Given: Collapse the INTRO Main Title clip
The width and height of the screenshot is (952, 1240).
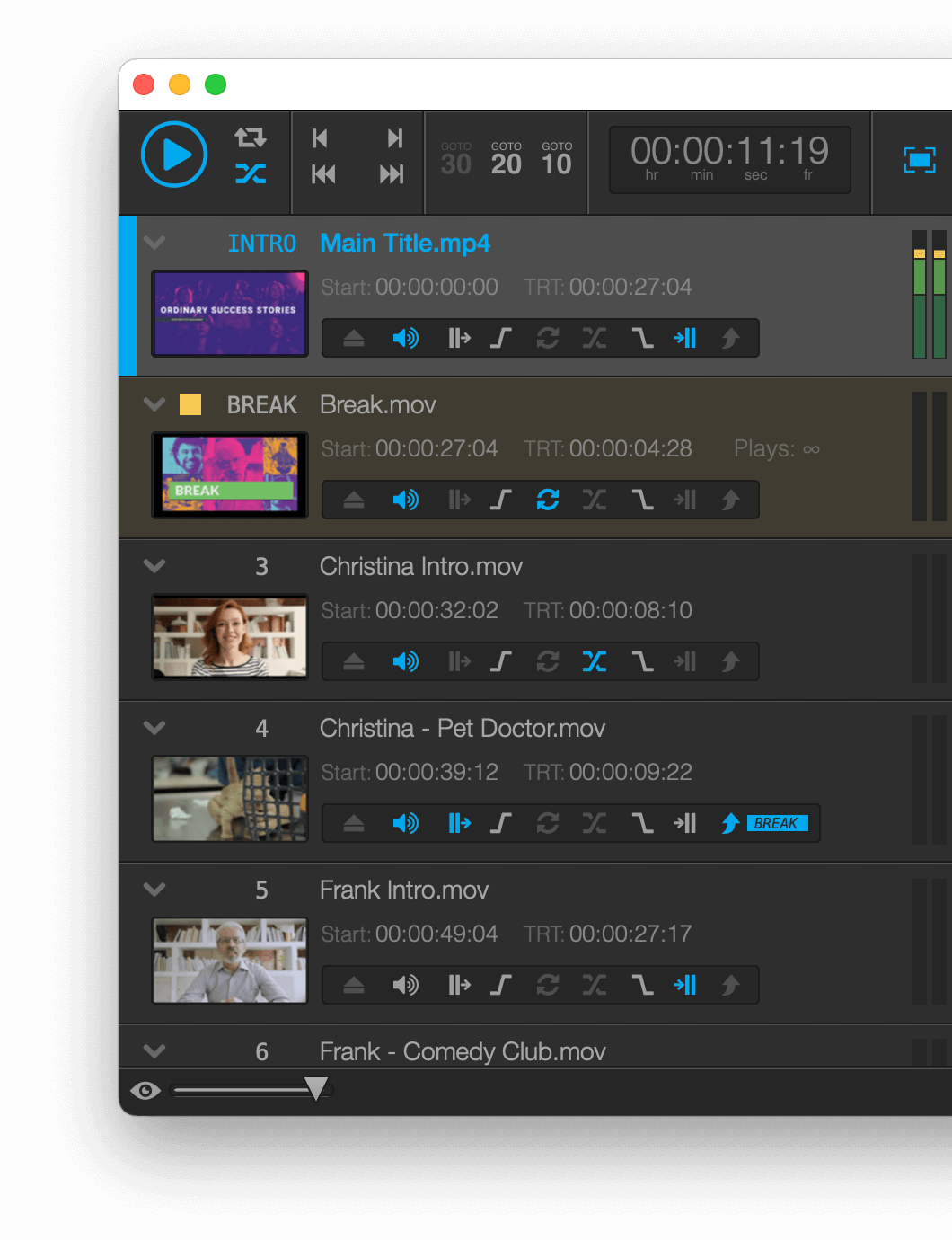Looking at the screenshot, I should [x=154, y=243].
